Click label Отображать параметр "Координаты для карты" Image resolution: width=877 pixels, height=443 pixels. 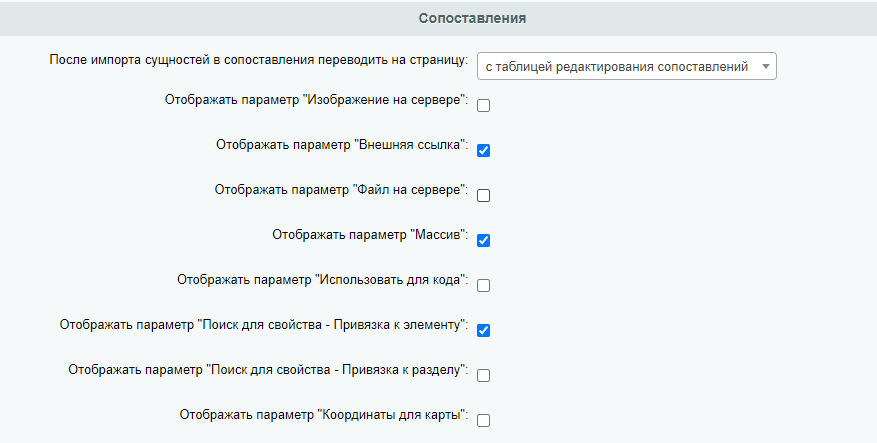(324, 415)
